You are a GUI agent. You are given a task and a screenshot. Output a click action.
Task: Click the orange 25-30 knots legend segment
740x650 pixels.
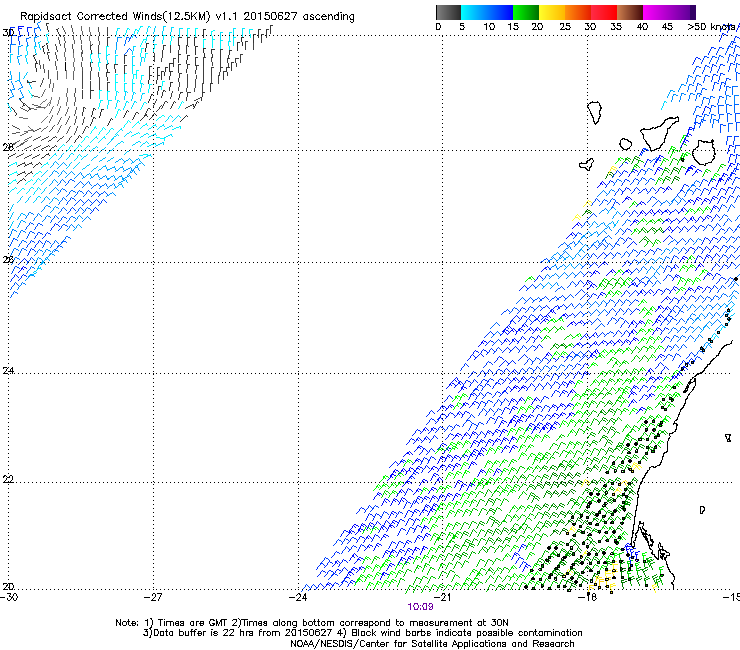578,12
